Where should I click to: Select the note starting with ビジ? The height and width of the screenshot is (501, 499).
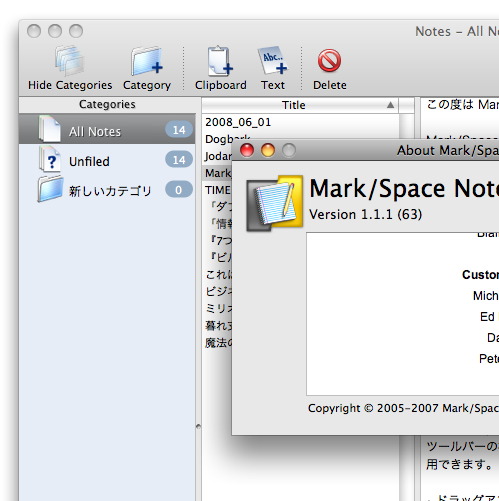coord(217,291)
